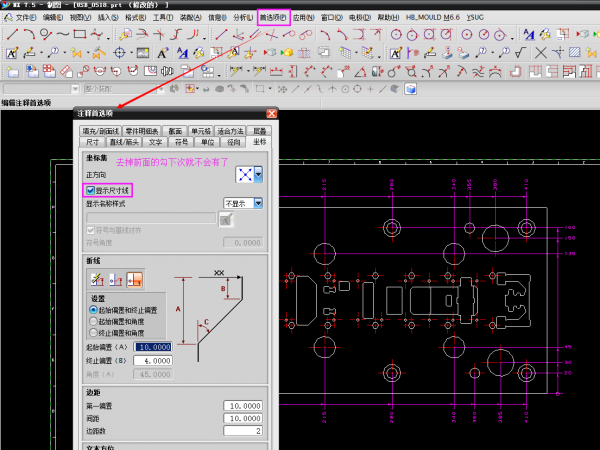The image size is (600, 450).
Task: Switch to the 直线/箭头 tab
Action: click(124, 142)
